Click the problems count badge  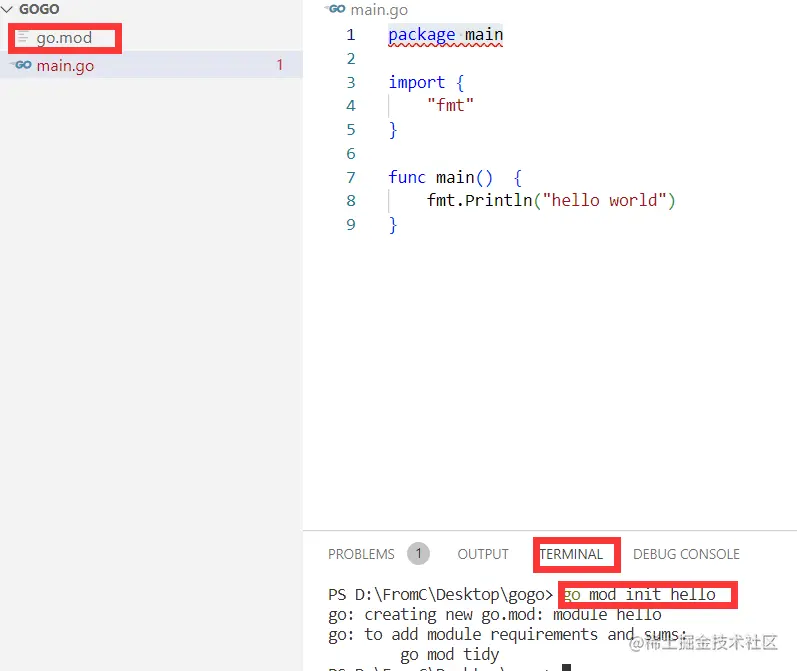[418, 554]
